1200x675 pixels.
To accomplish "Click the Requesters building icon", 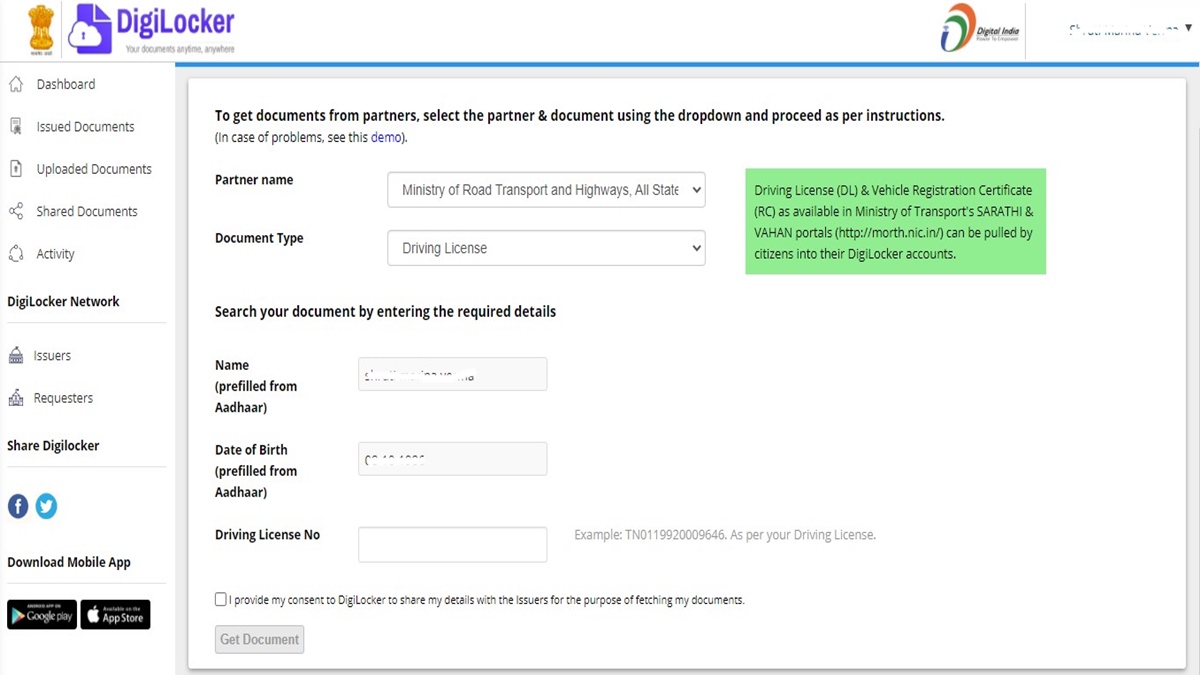I will coord(16,397).
